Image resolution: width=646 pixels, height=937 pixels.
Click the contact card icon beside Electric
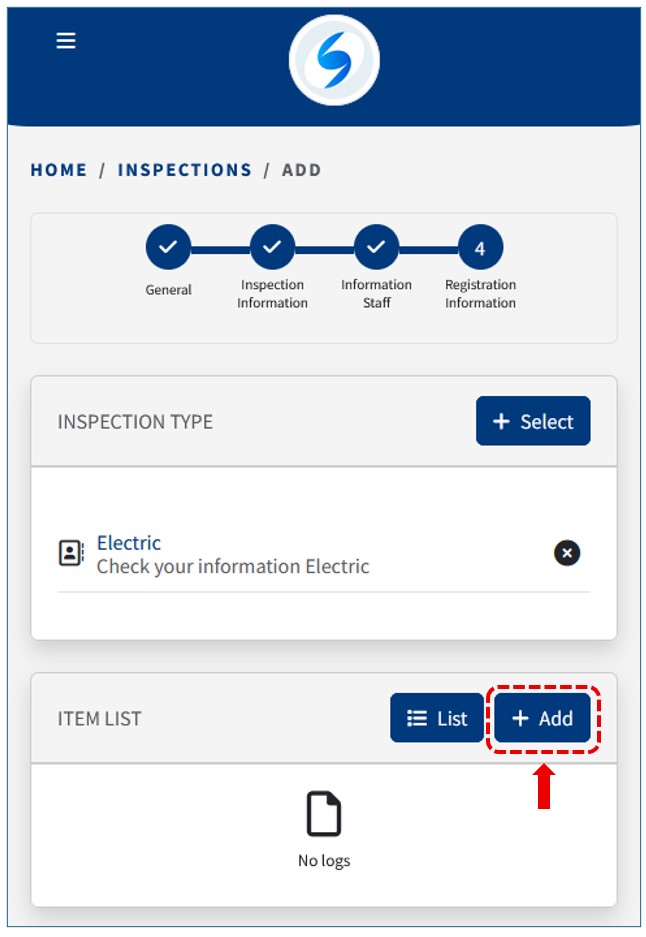coord(71,553)
